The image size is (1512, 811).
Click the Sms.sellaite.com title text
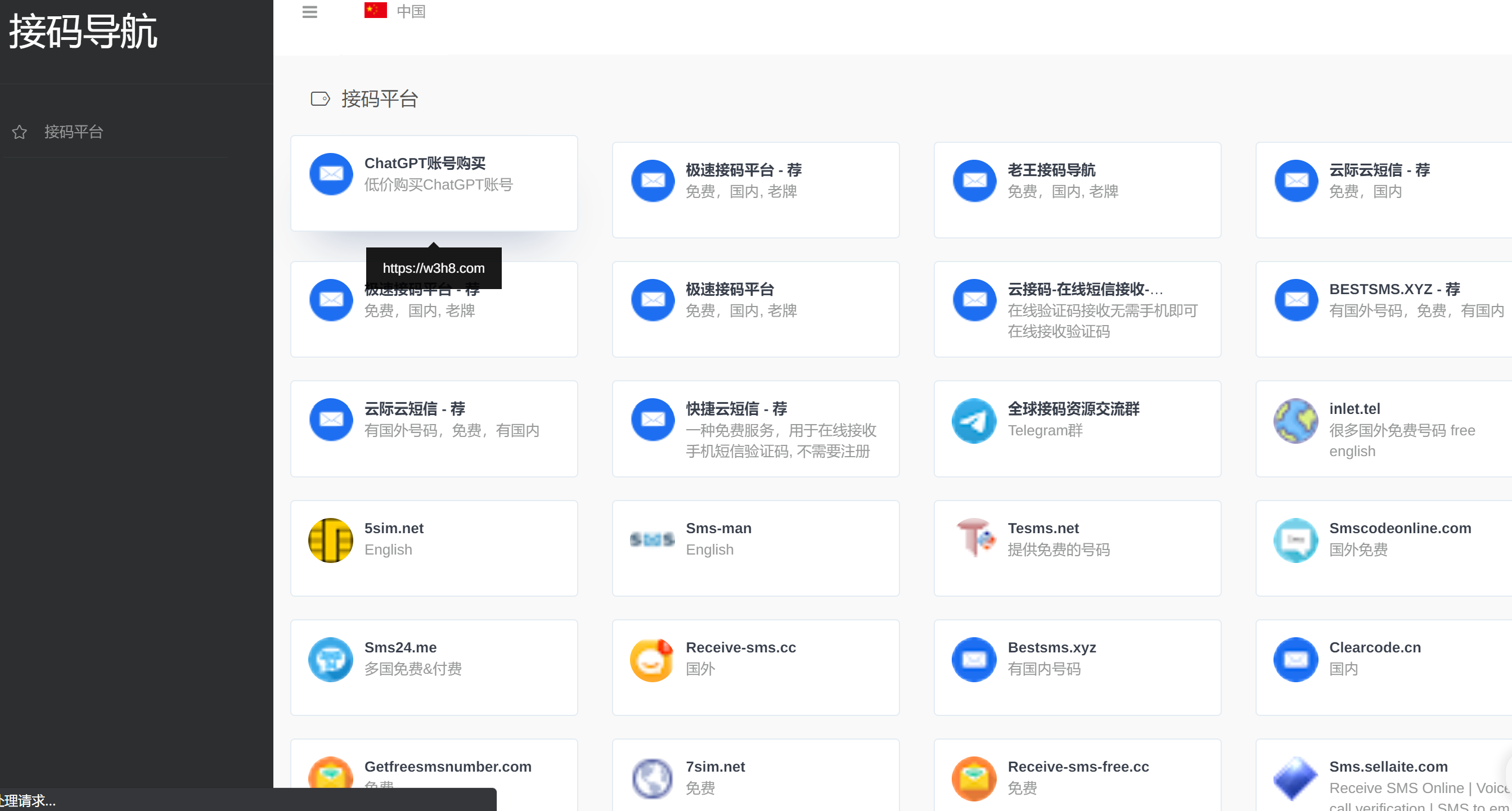coord(1388,767)
